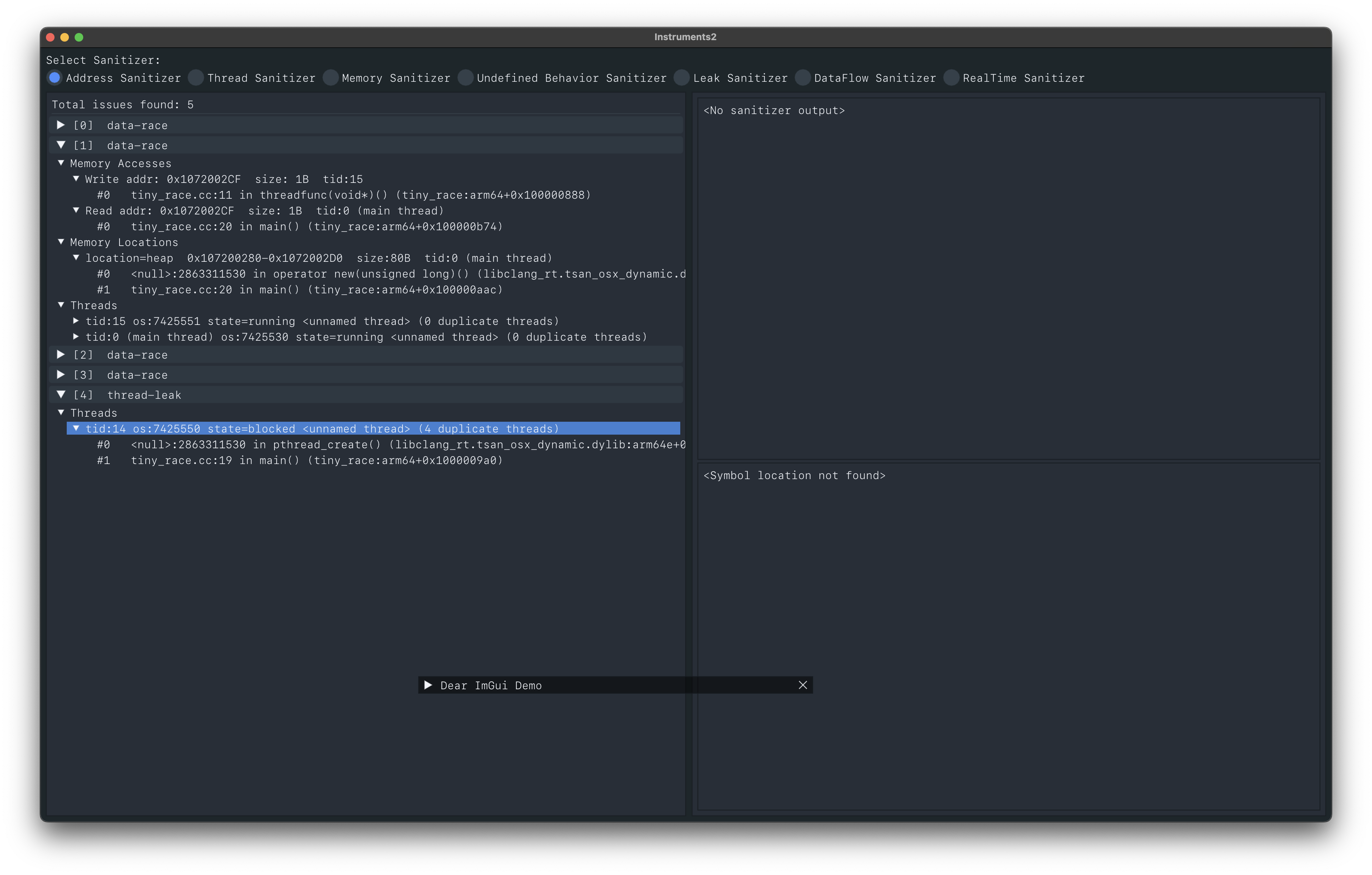Expand tid:0 main thread entry
This screenshot has height=875, width=1372.
coord(76,337)
